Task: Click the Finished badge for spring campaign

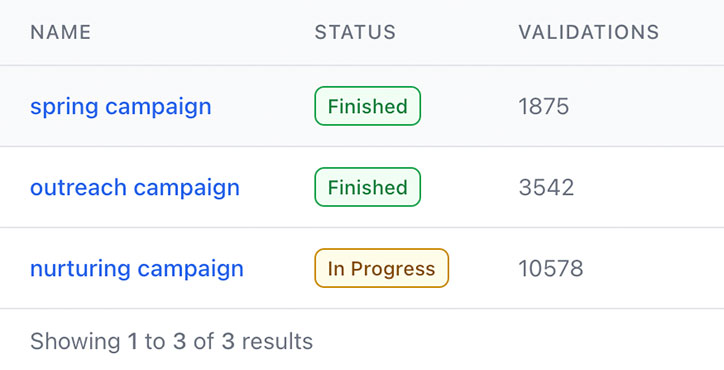Action: pyautogui.click(x=368, y=106)
